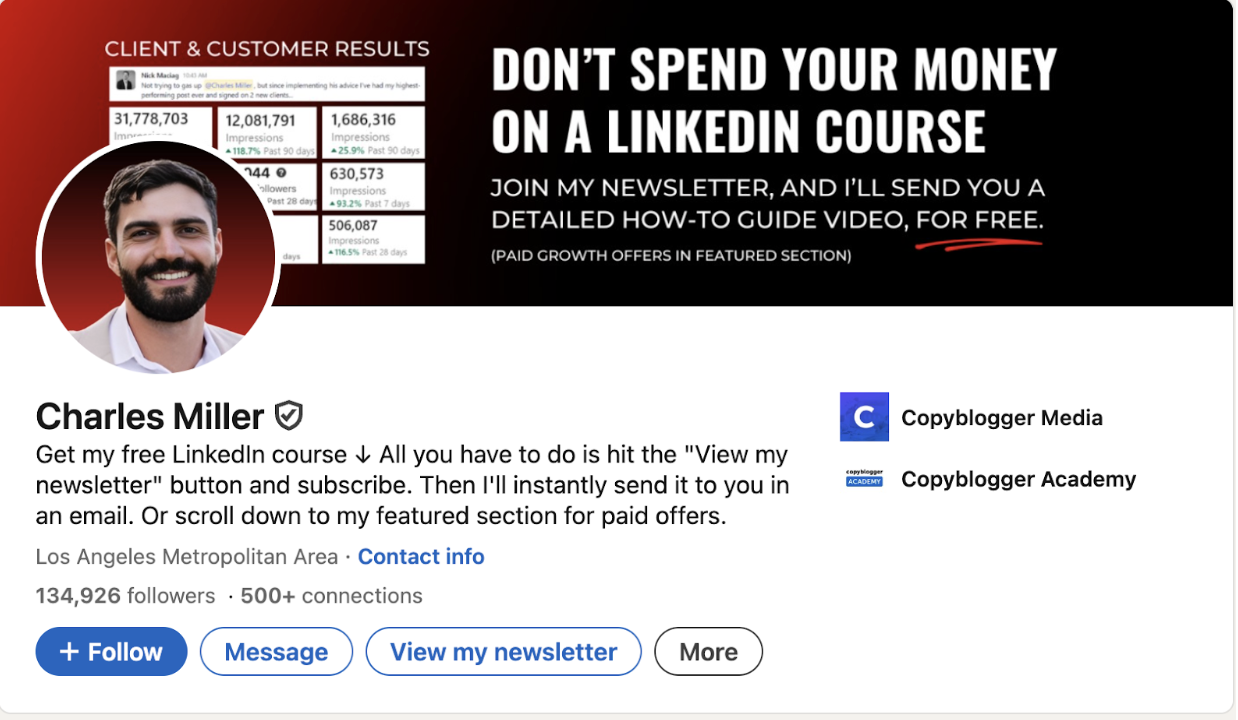Click the 1,686,316 impressions card in banner
Viewport: 1238px width, 720px height.
(x=374, y=133)
